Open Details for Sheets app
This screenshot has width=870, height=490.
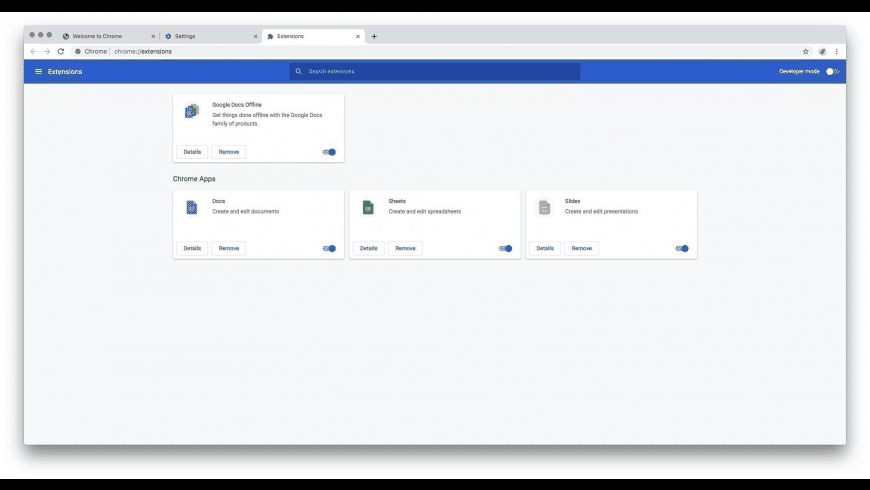[368, 249]
